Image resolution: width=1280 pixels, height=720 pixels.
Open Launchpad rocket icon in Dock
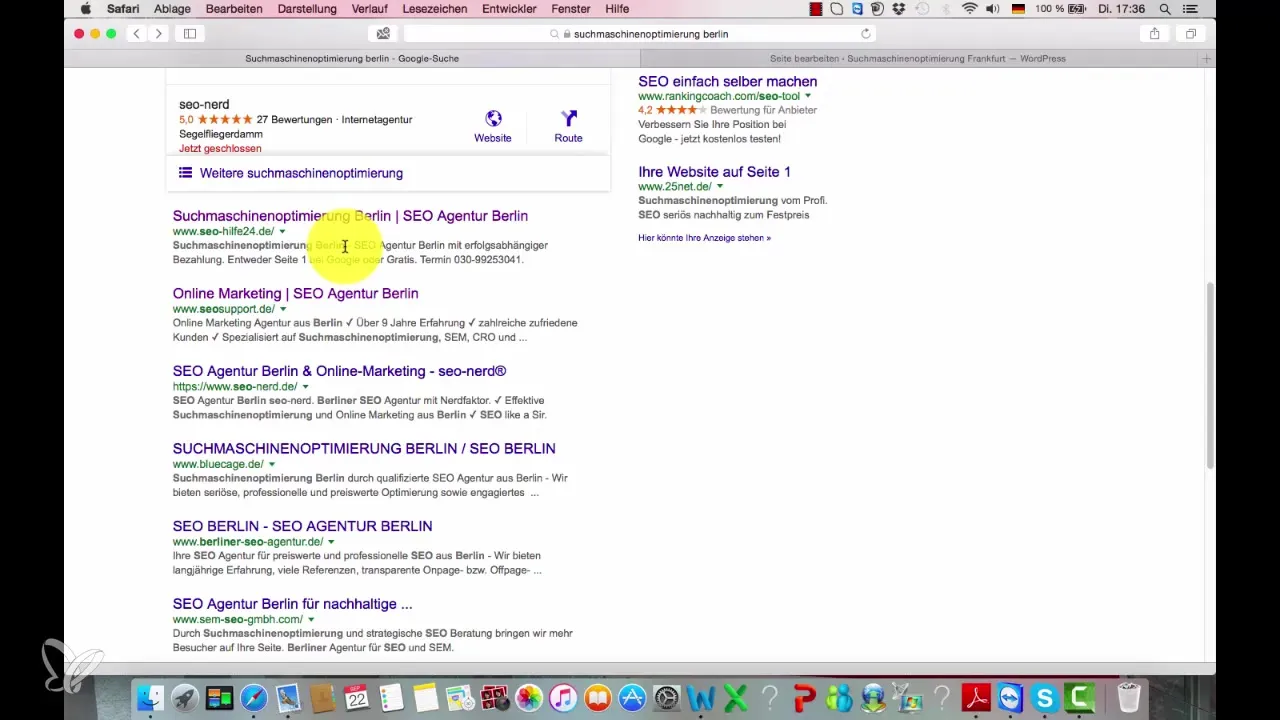pos(184,697)
